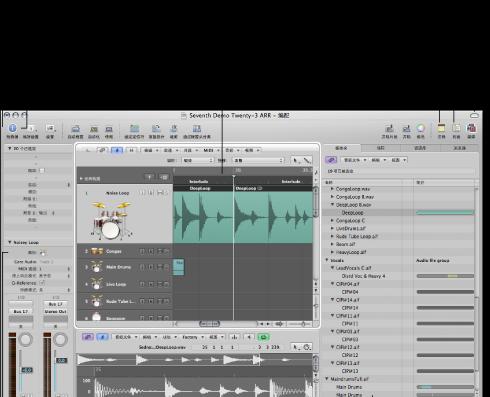Click the left channel strip volume fader
Image resolution: width=490 pixels, height=397 pixels.
click(27, 370)
